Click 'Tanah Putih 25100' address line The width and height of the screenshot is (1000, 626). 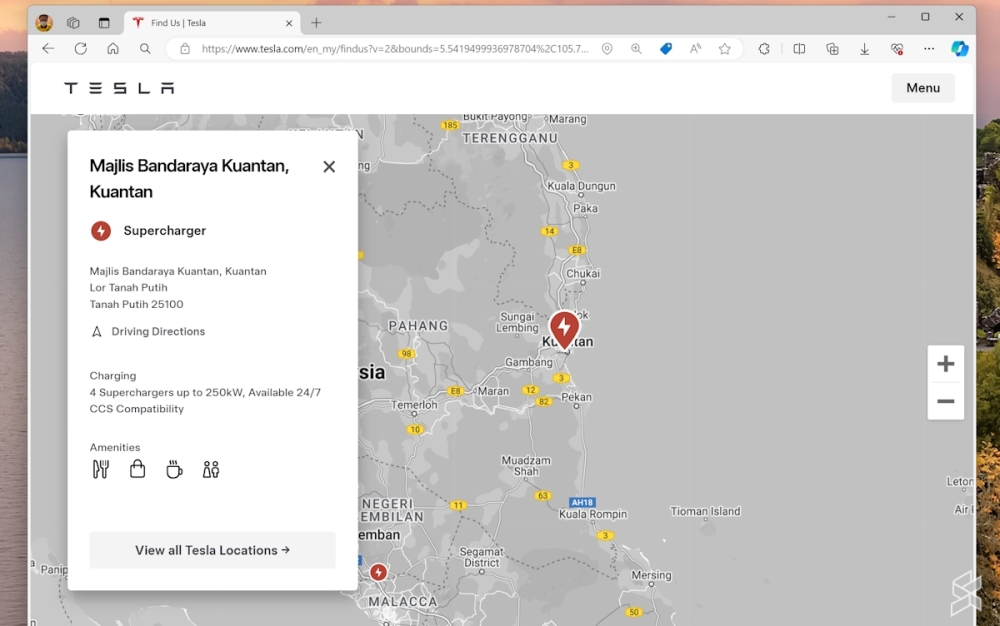[x=136, y=304]
